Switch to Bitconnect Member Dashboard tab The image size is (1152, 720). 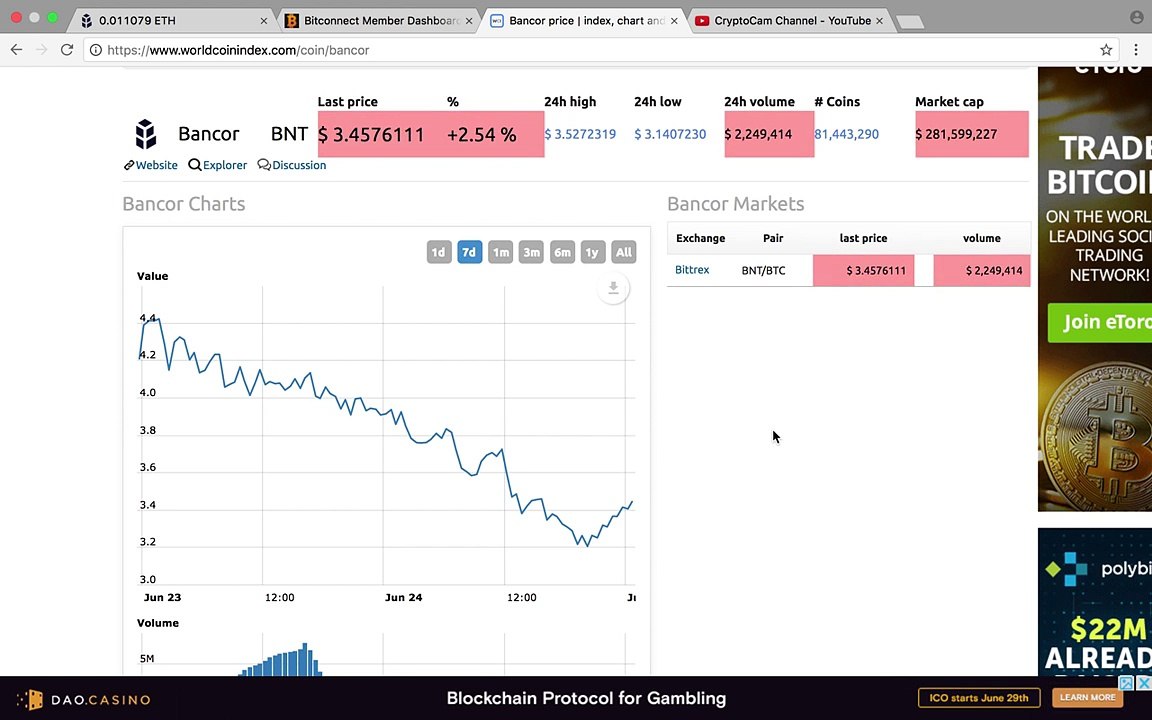click(x=378, y=21)
